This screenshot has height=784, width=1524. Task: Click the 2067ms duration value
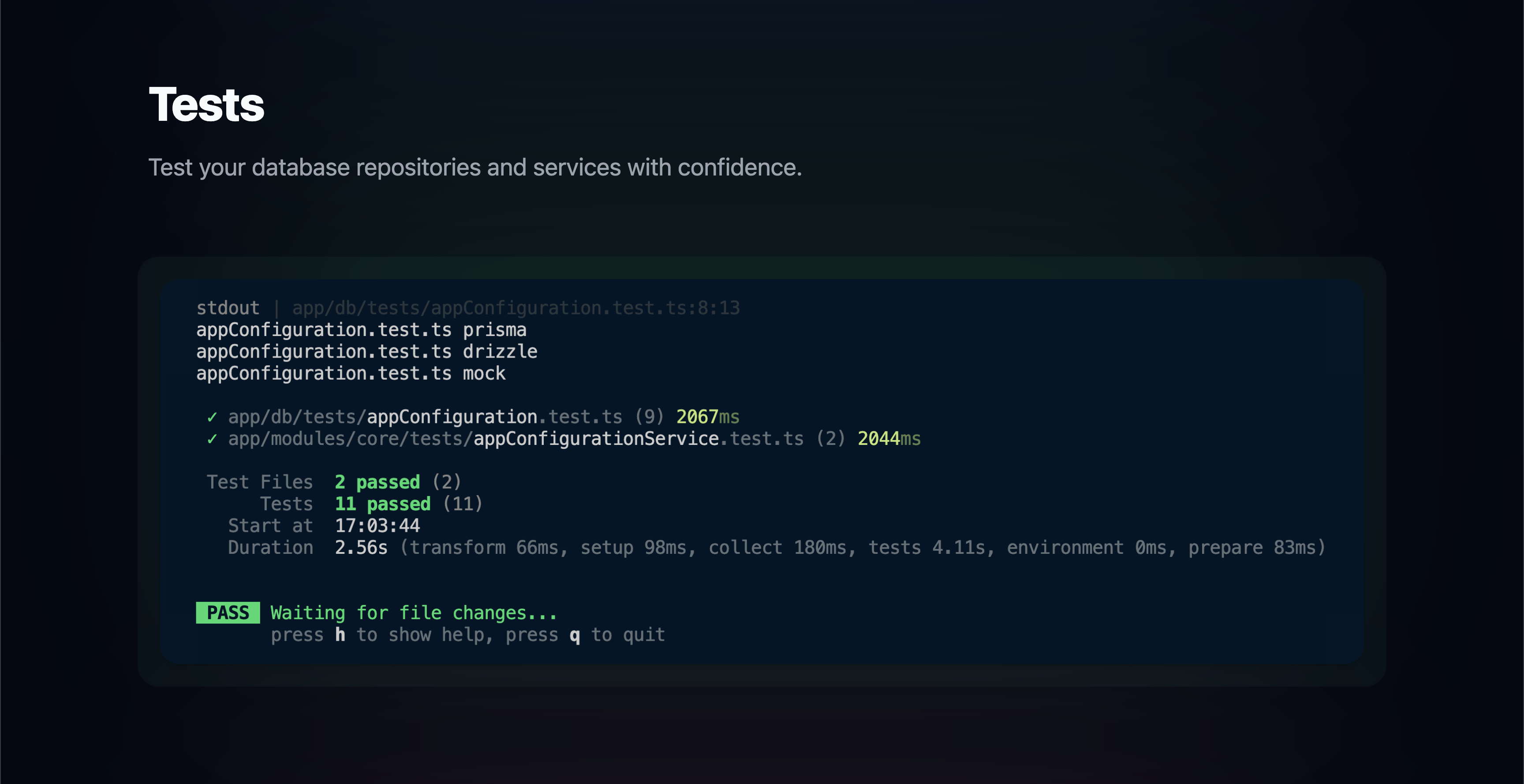click(x=708, y=417)
